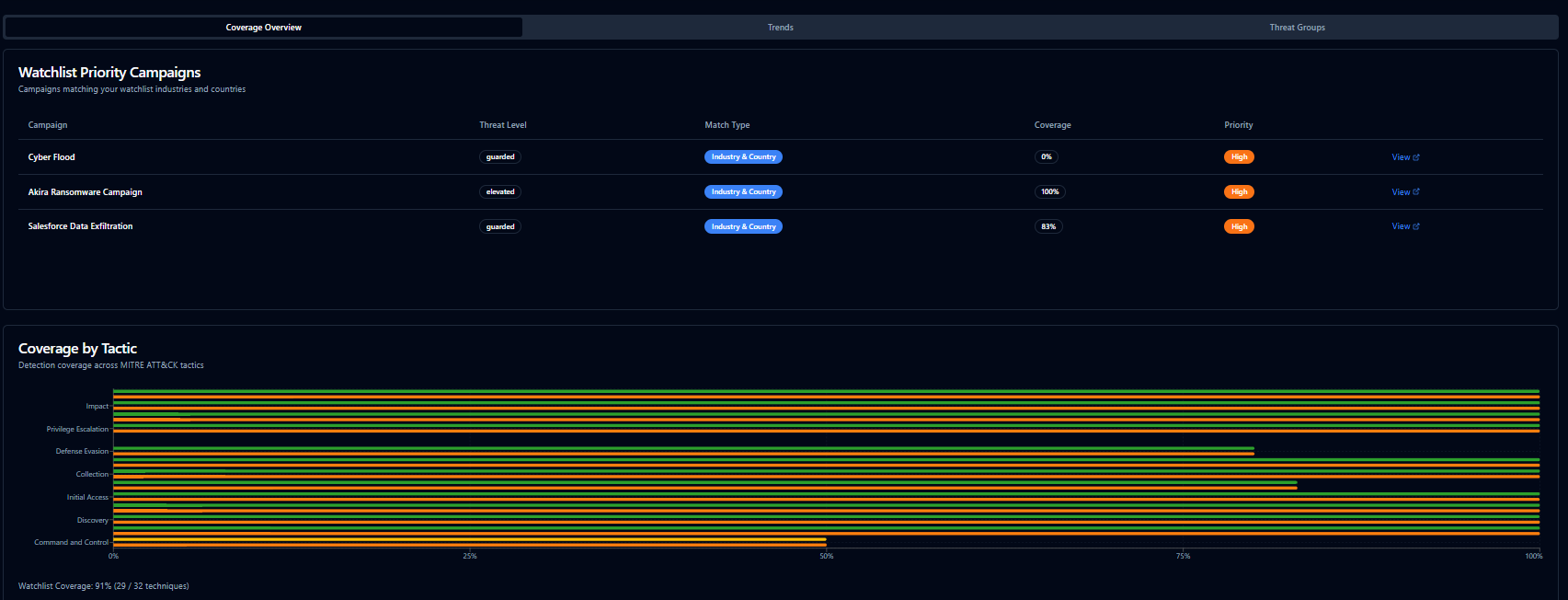The image size is (1568, 600).
Task: Click the Match Type column header
Action: click(x=727, y=125)
